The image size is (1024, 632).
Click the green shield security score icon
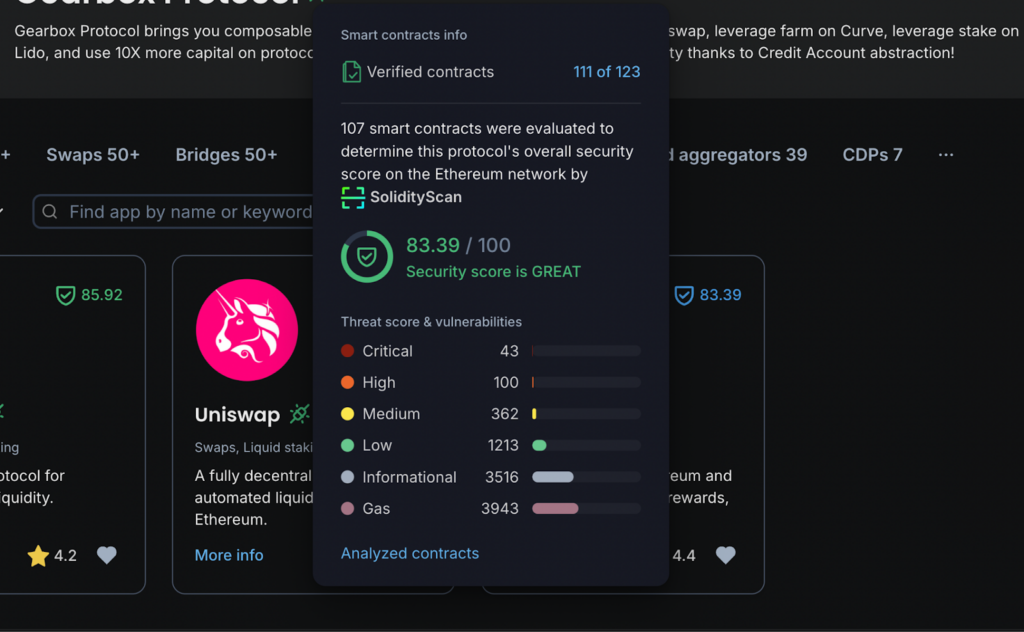coord(367,256)
